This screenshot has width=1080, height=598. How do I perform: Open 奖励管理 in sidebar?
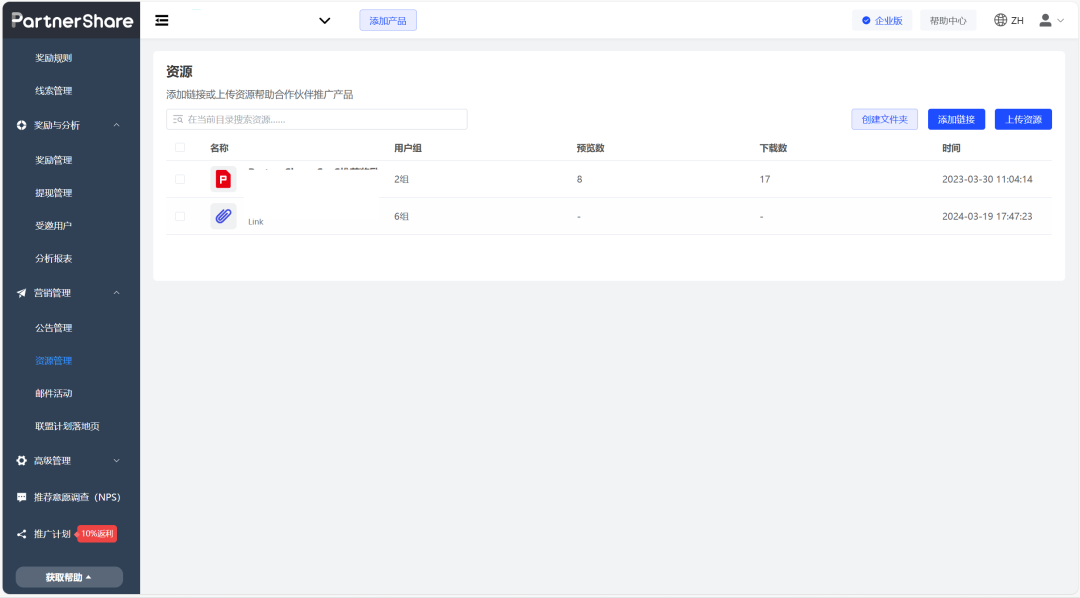coord(54,160)
